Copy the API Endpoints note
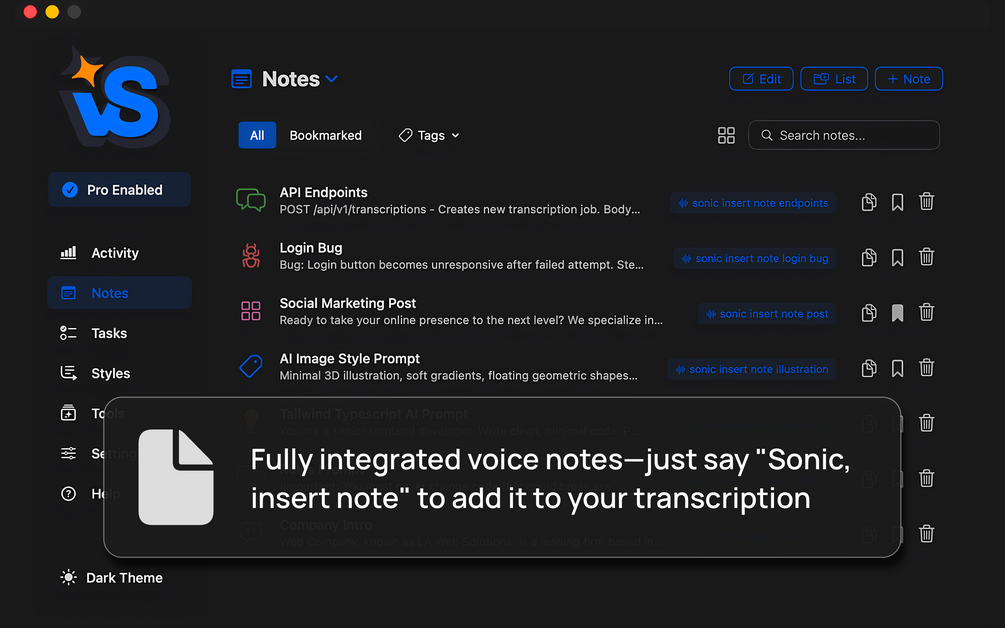Image resolution: width=1005 pixels, height=628 pixels. point(868,202)
